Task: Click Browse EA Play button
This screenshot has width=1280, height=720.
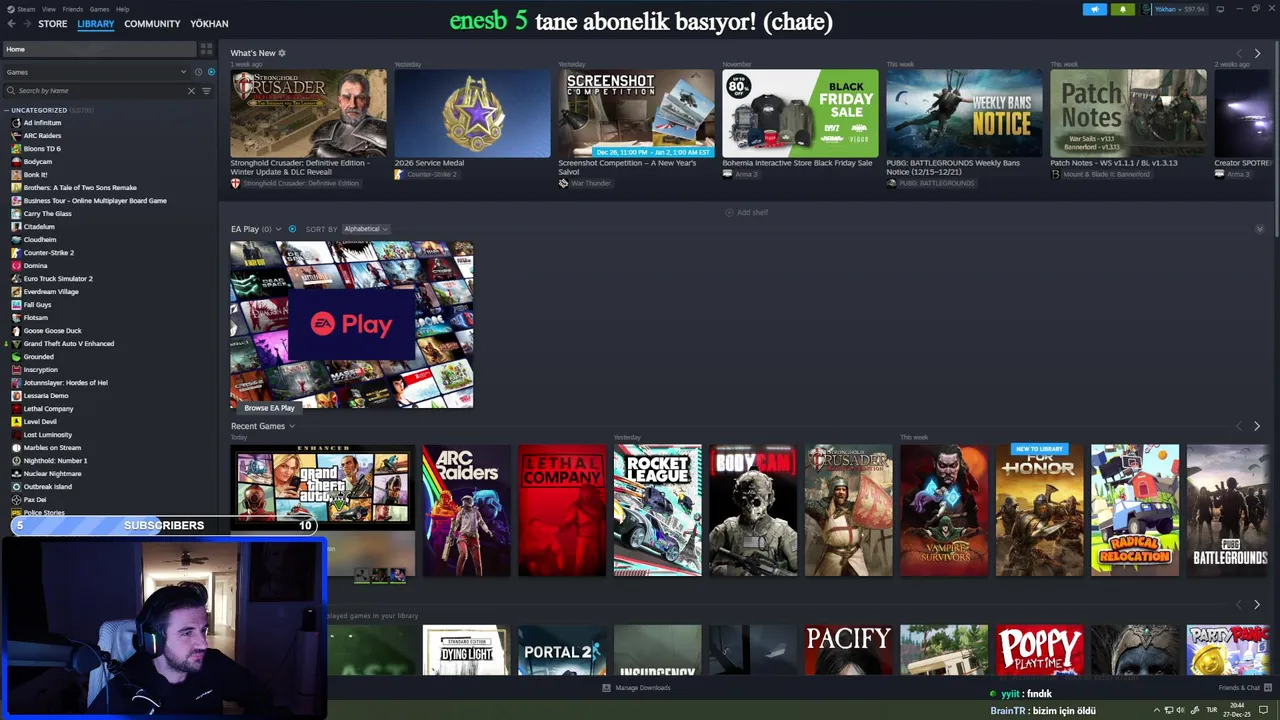Action: [x=269, y=408]
